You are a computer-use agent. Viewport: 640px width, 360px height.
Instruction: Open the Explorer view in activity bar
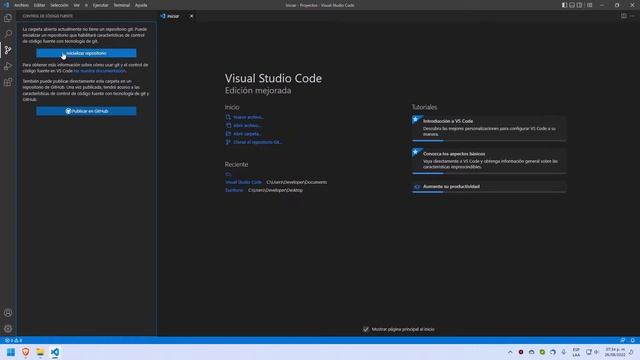point(8,18)
